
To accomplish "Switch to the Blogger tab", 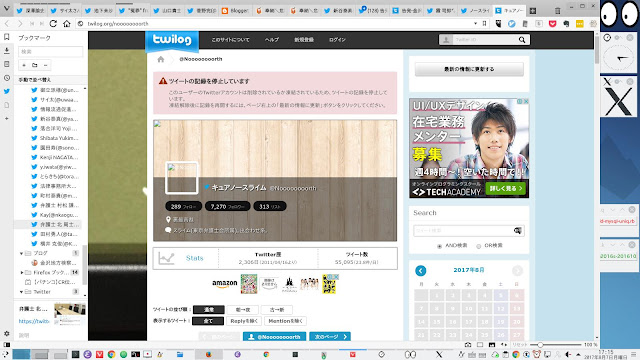I will [235, 11].
